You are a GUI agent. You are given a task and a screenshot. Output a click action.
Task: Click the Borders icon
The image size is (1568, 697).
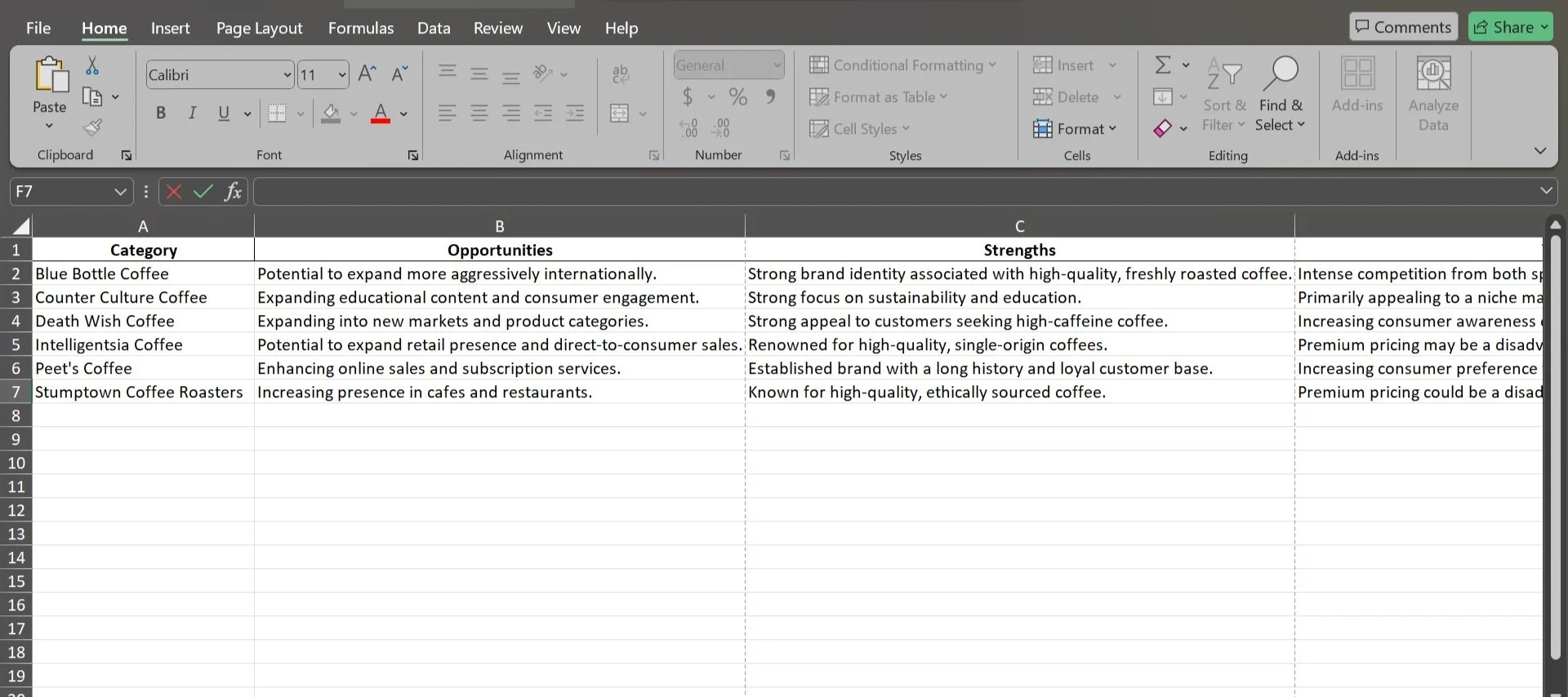coord(278,113)
